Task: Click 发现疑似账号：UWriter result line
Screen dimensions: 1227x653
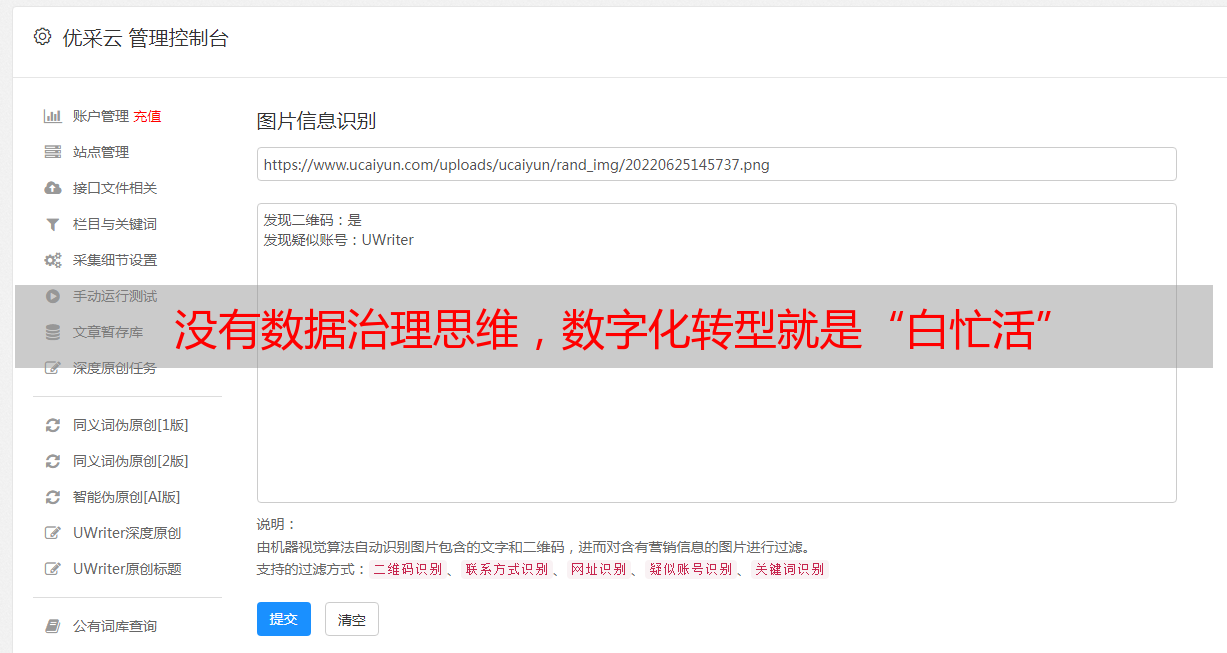Action: pyautogui.click(x=338, y=240)
